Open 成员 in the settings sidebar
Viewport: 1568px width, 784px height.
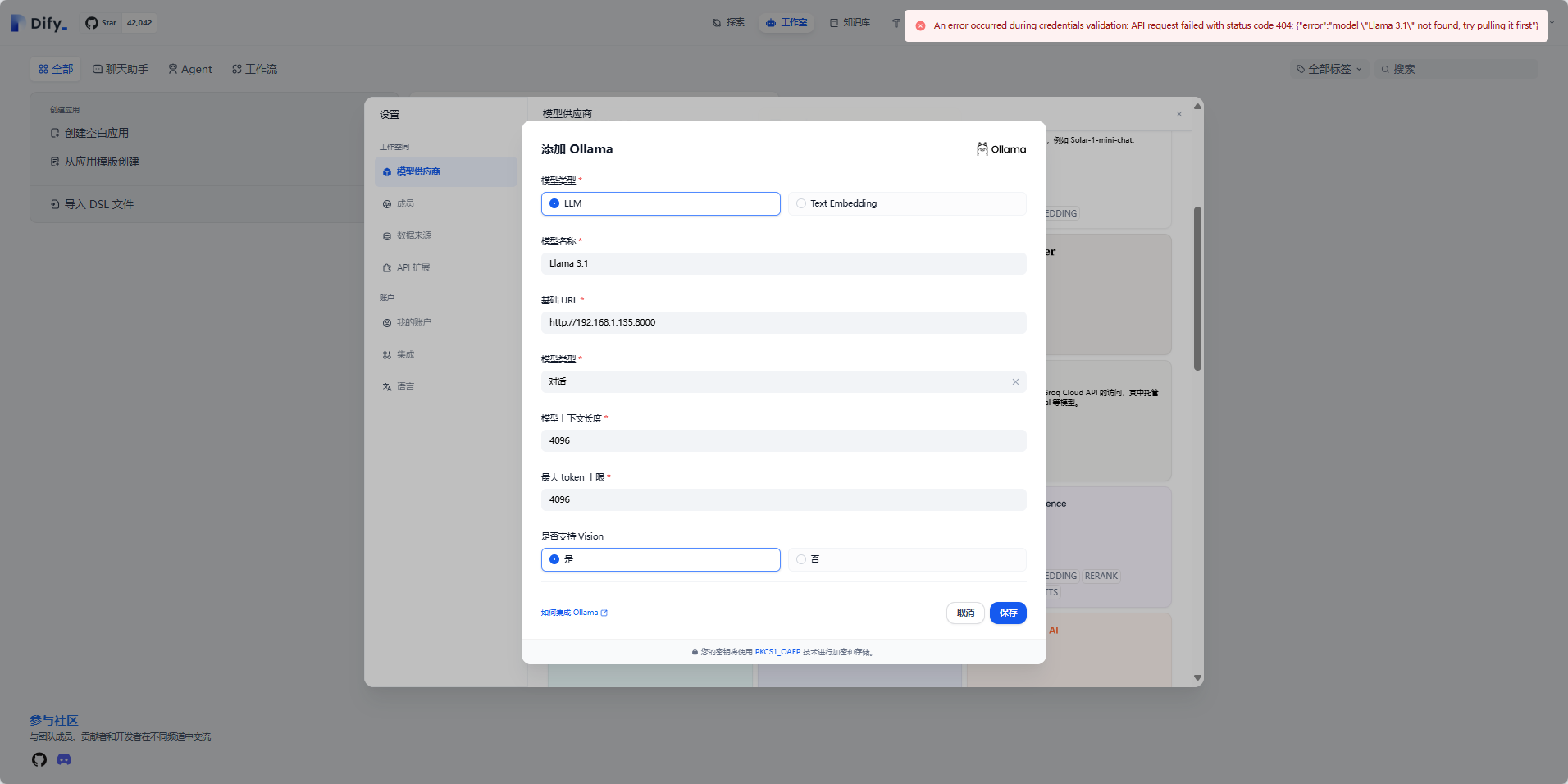click(x=446, y=203)
